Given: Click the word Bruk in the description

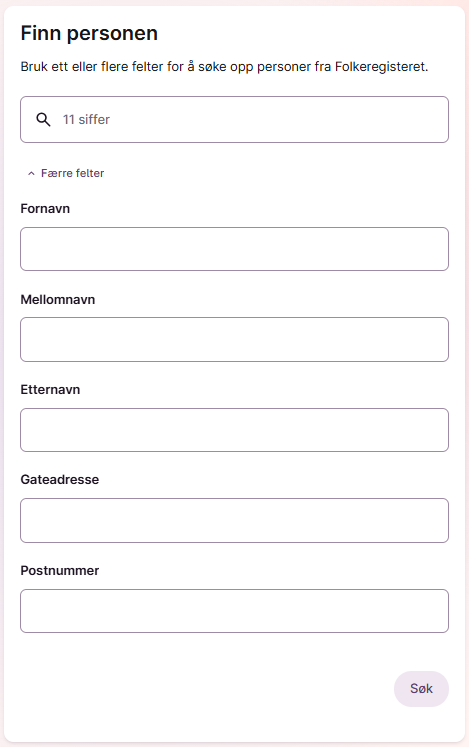Looking at the screenshot, I should point(34,67).
